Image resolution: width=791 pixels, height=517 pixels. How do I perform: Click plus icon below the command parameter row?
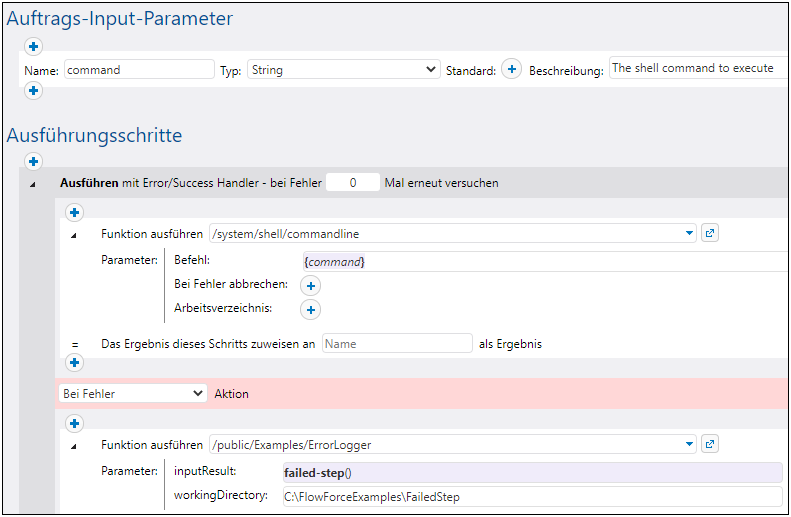coord(33,91)
